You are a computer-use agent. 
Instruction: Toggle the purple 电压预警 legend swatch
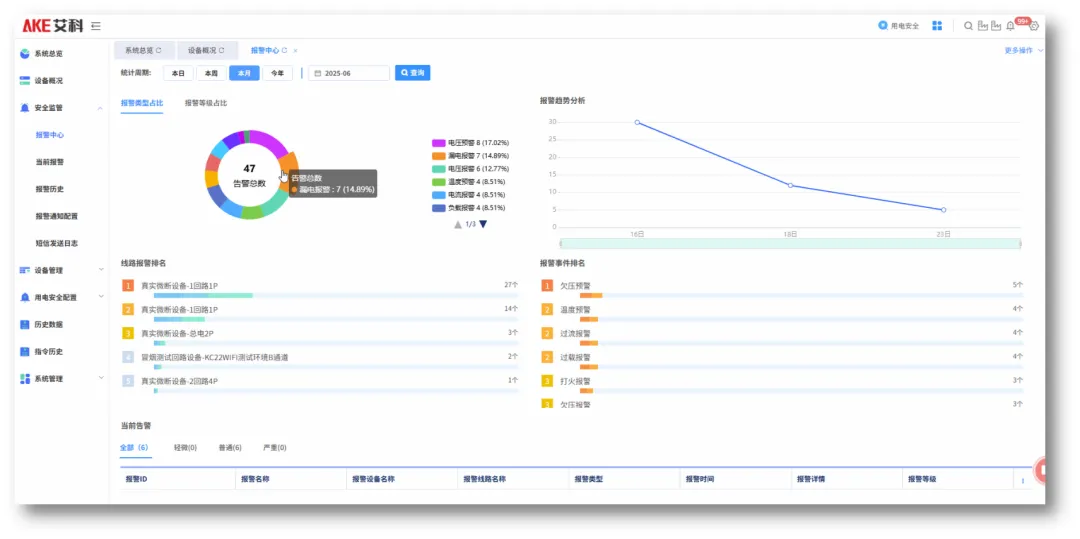coord(438,143)
